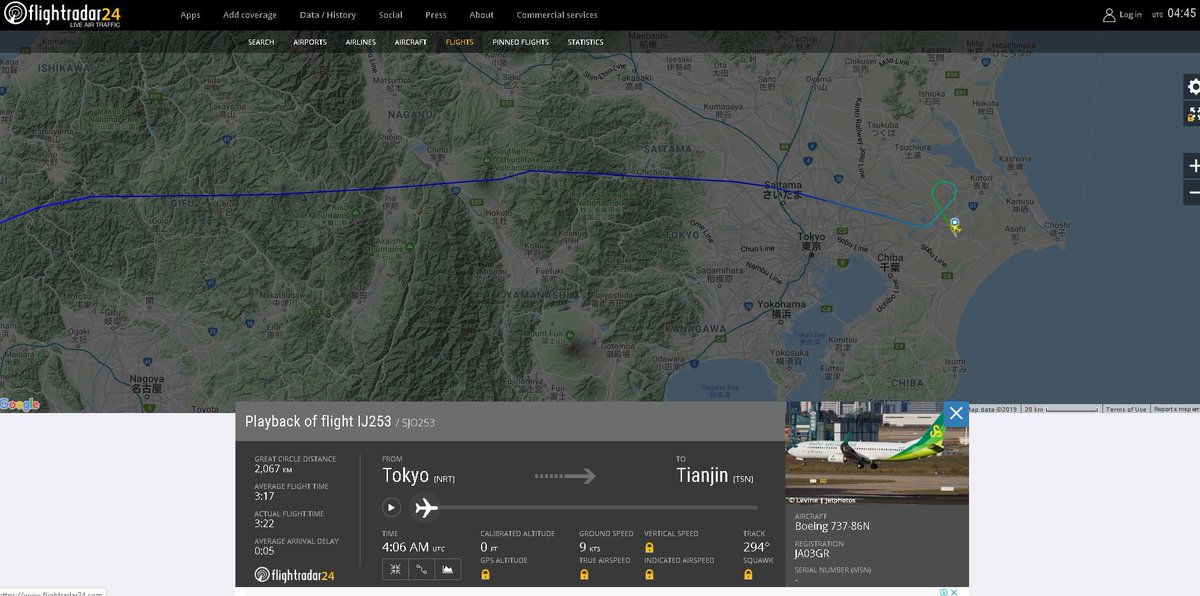Viewport: 1200px width, 596px height.
Task: Click the indicated airspeed lock icon
Action: tap(649, 575)
